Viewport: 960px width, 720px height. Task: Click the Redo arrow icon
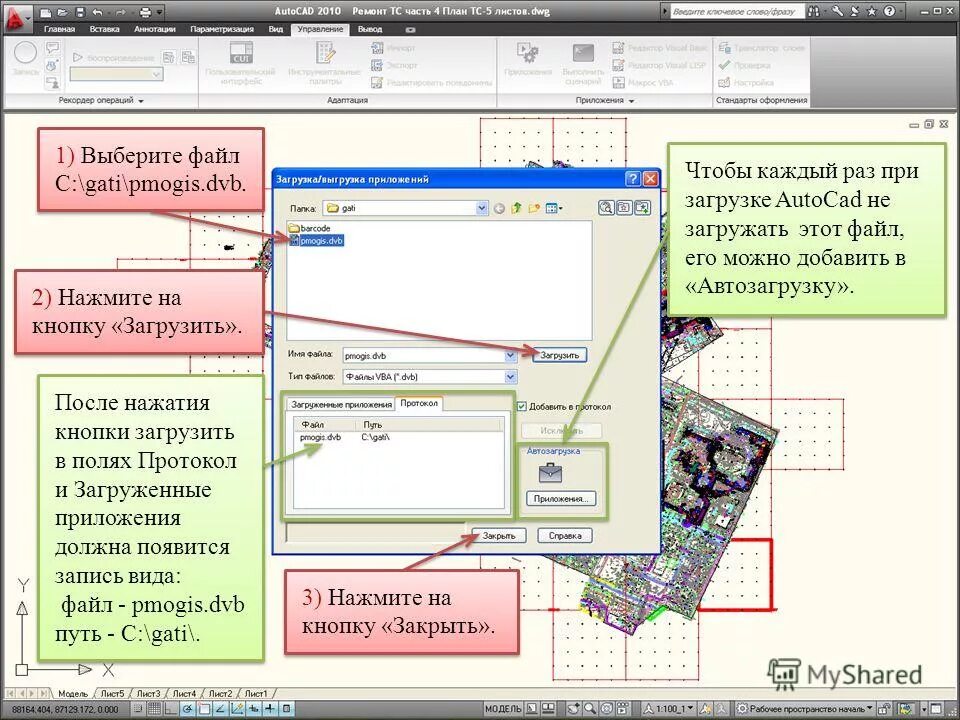tap(121, 12)
